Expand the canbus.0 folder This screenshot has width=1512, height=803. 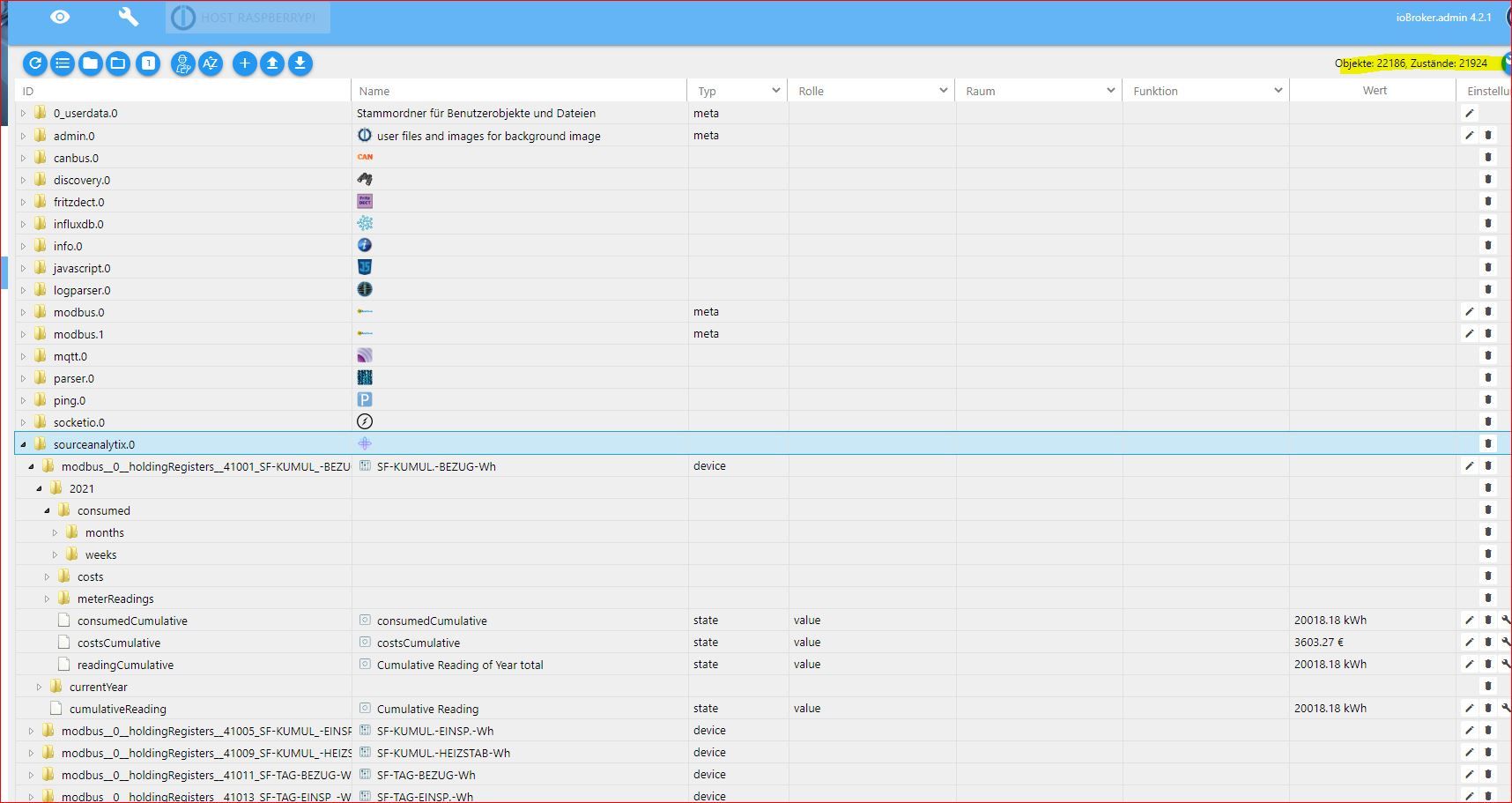pos(24,158)
